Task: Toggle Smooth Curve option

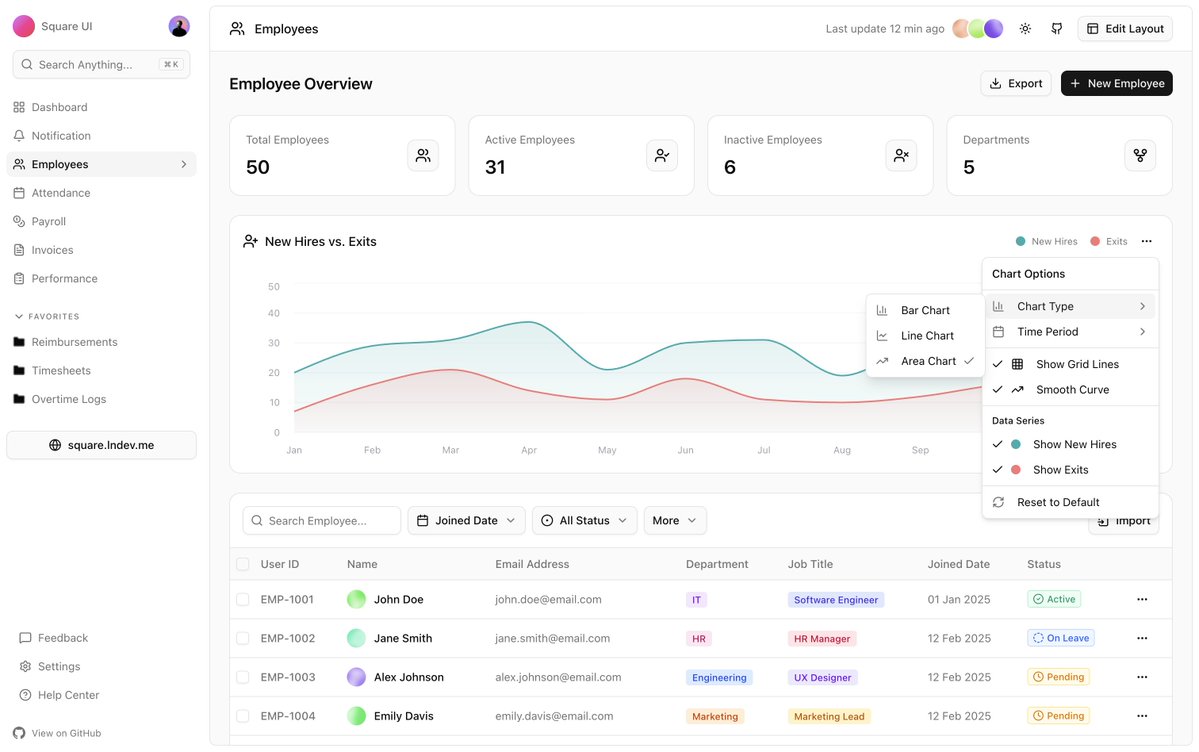Action: click(1071, 389)
